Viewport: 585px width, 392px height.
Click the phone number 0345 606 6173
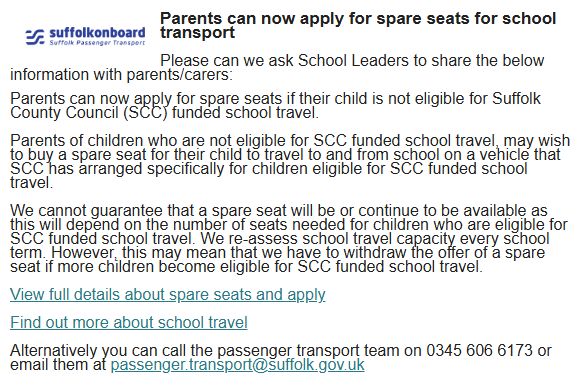click(x=479, y=351)
